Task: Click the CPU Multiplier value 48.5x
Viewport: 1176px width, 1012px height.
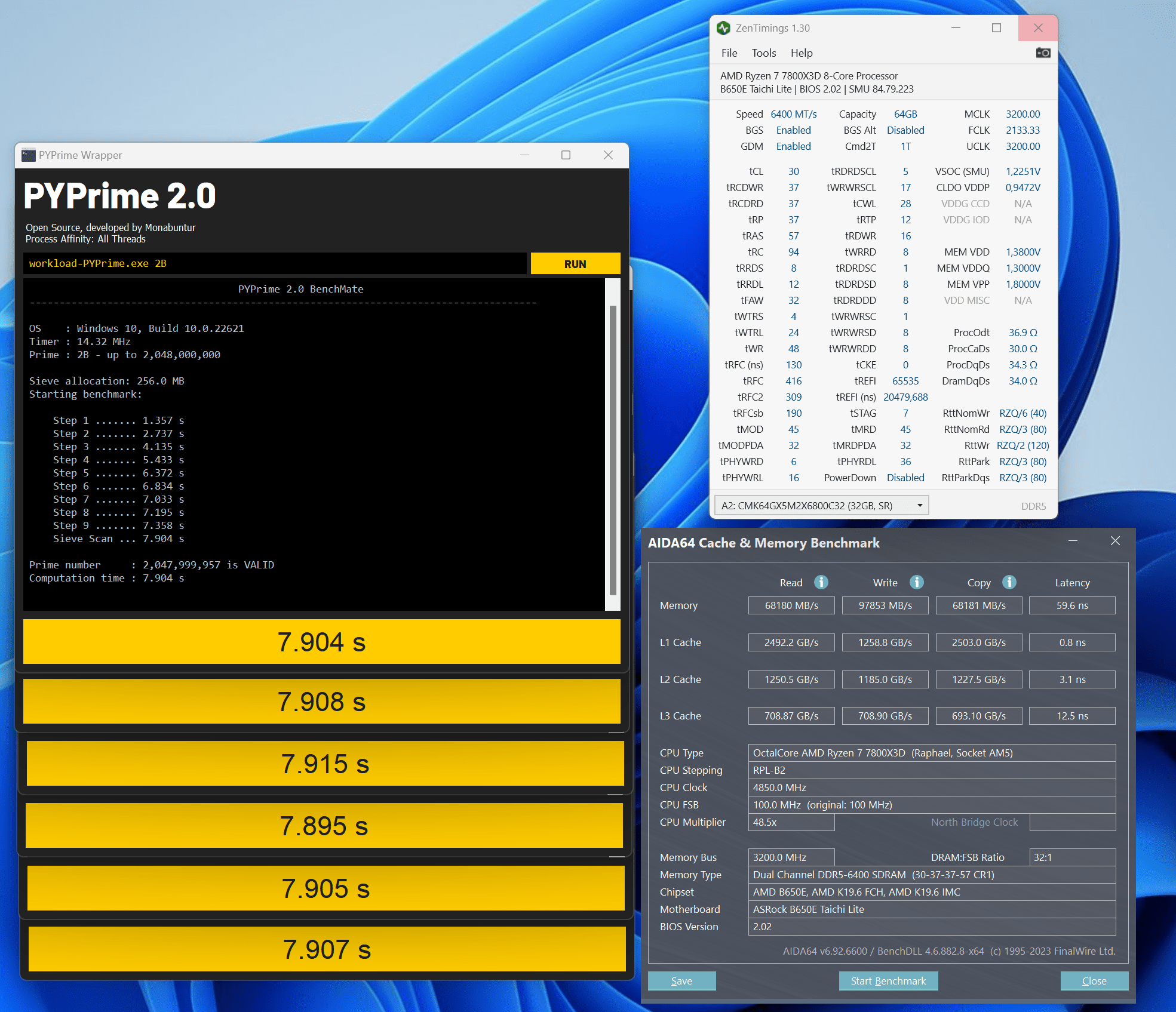Action: 791,822
